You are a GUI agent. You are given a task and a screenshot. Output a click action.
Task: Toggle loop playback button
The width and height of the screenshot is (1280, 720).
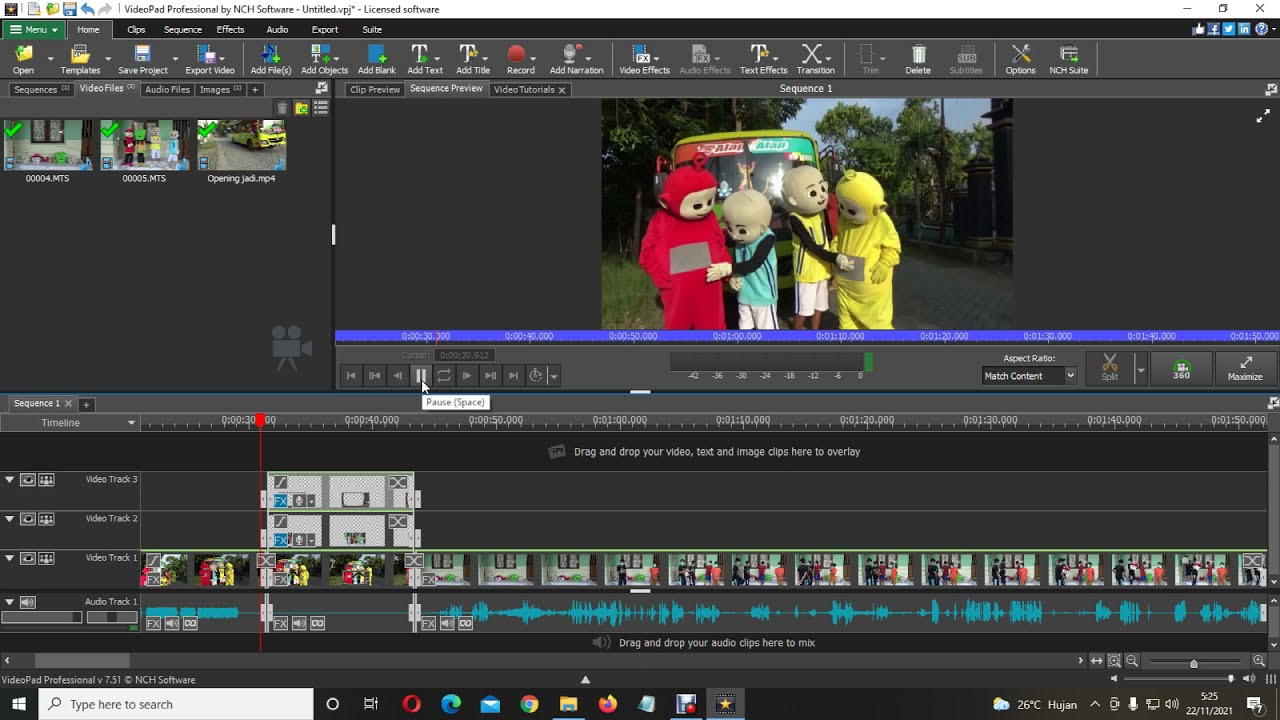444,376
